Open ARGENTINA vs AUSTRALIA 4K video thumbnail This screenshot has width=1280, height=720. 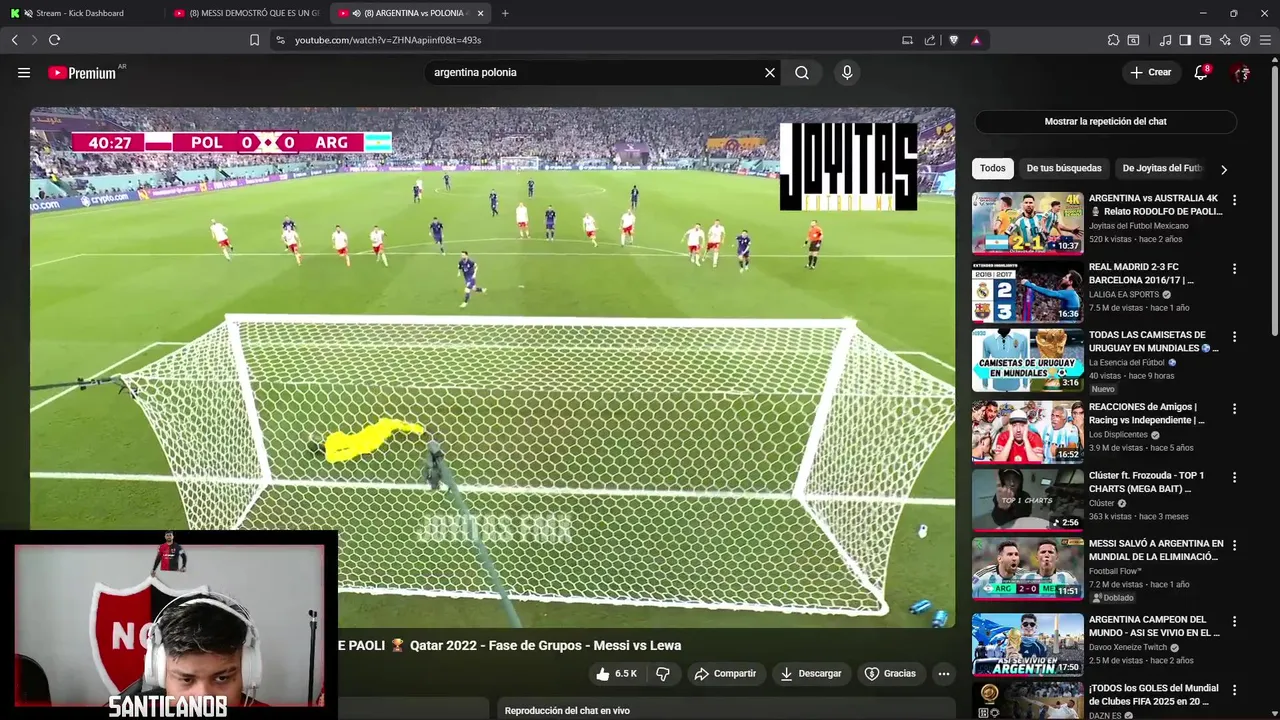pyautogui.click(x=1027, y=223)
